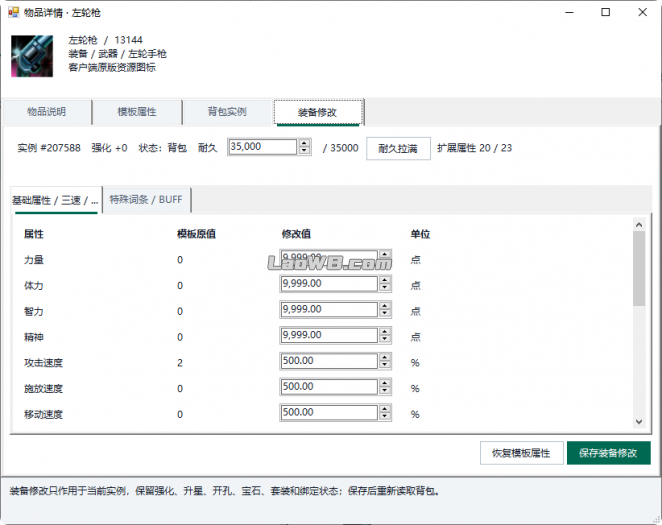Decrease 智力 value with down arrow
This screenshot has width=662, height=525.
point(385,313)
